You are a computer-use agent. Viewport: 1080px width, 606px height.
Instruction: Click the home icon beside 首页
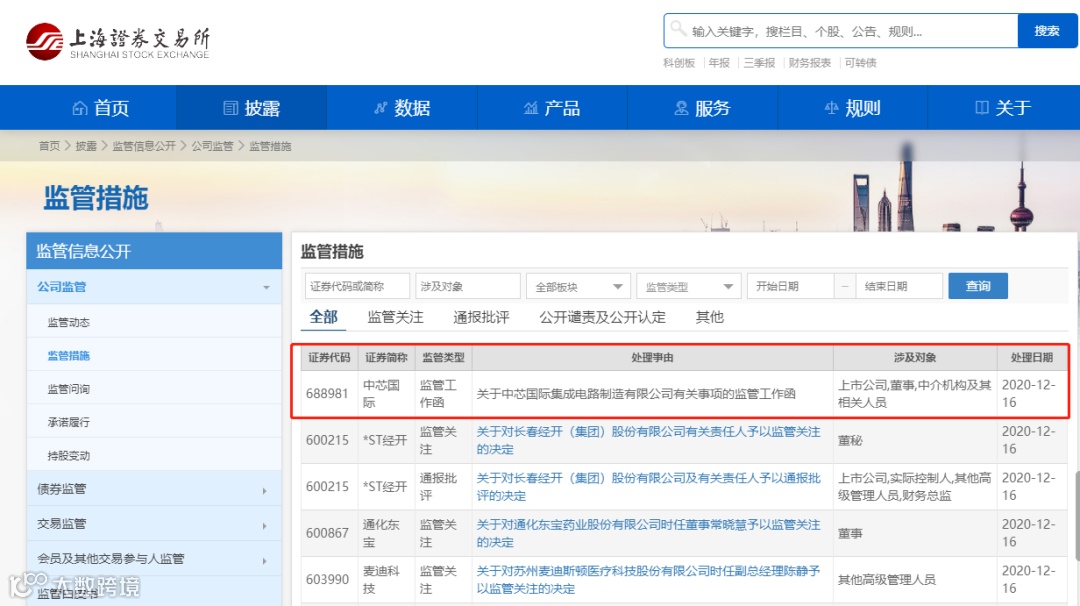pos(80,108)
